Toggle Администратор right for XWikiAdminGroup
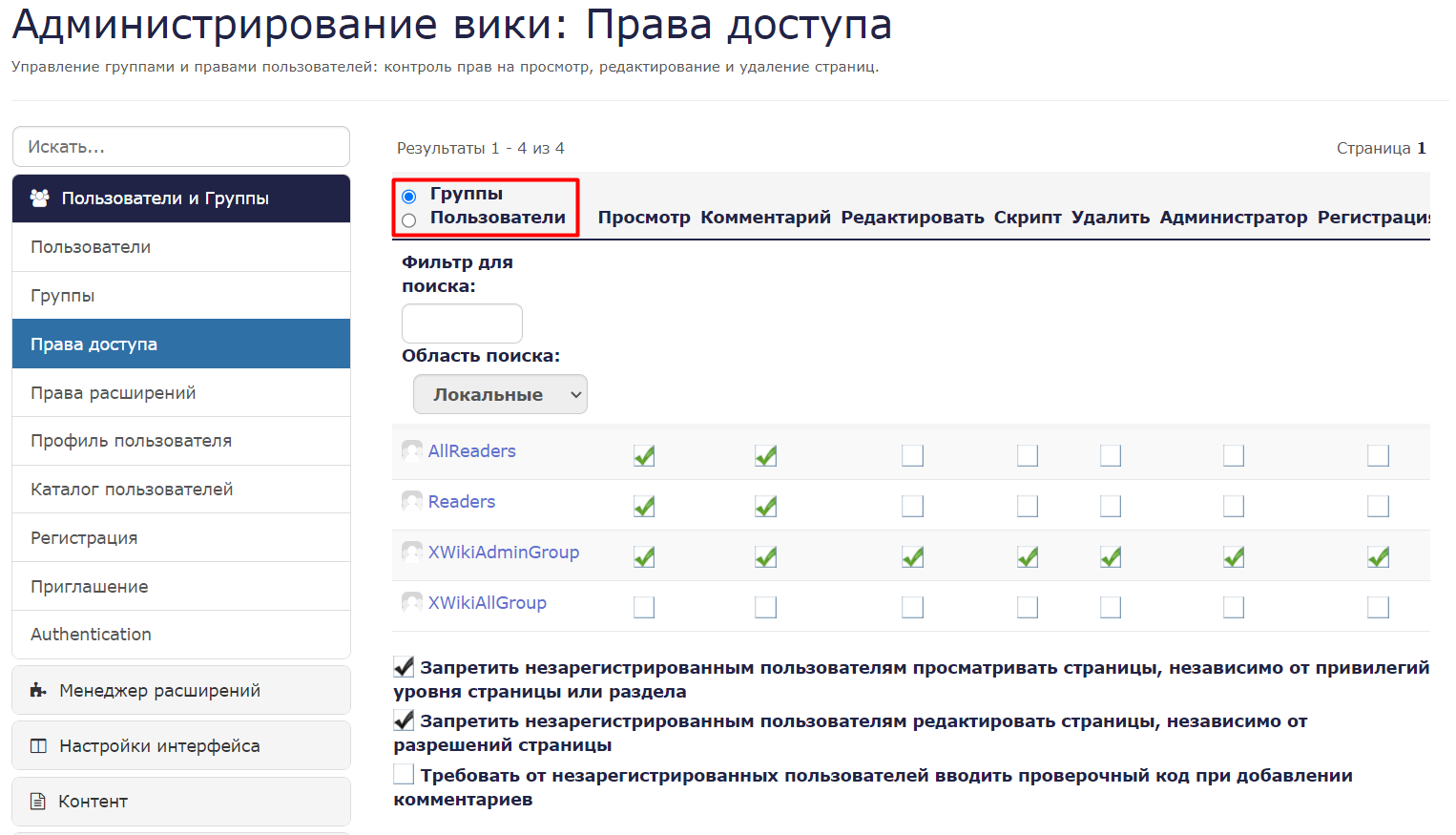1456x835 pixels. pos(1234,557)
